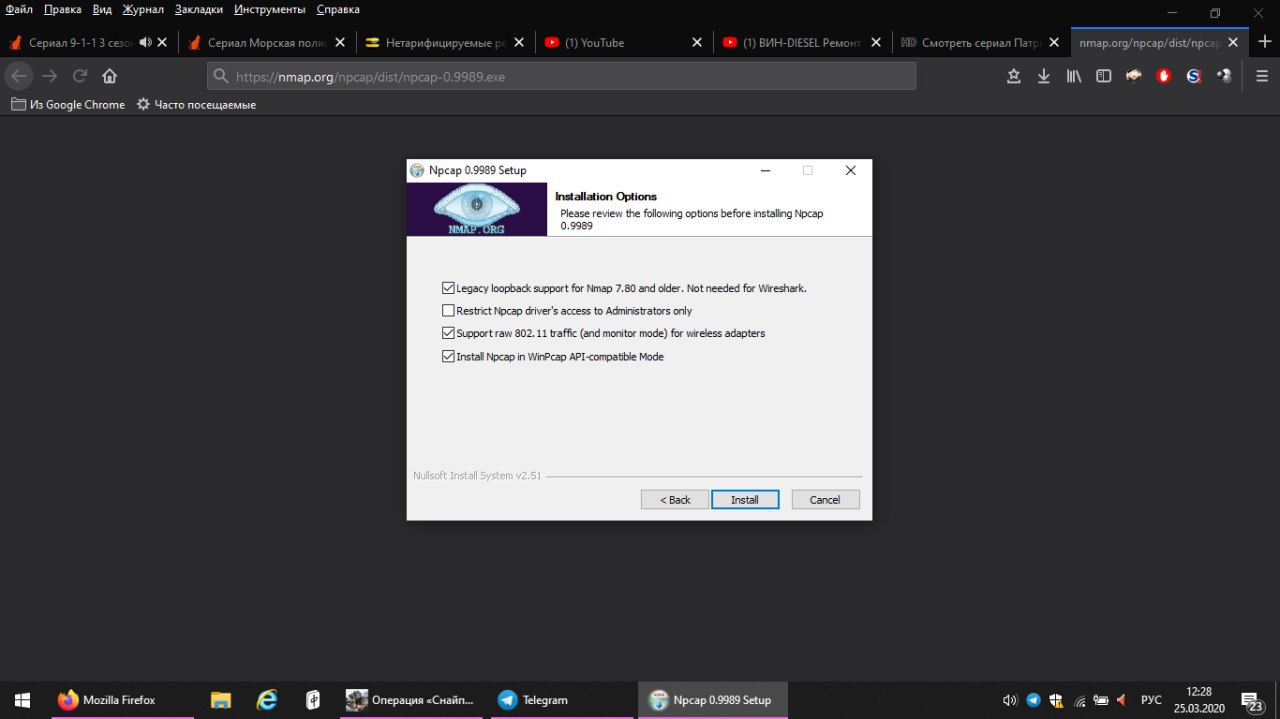
Task: Open the Правка menu
Action: pos(62,9)
